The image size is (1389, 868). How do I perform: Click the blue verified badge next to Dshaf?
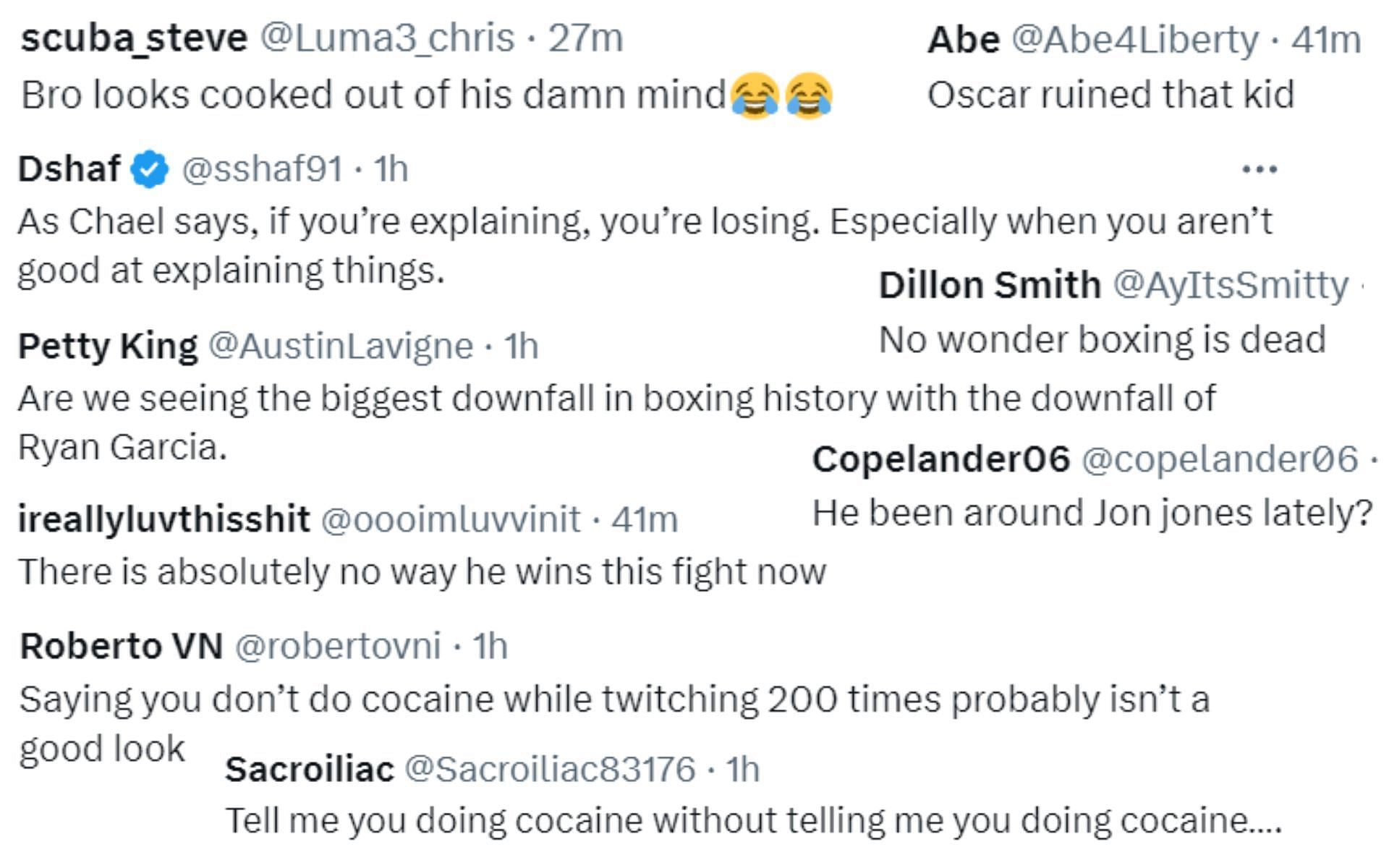pyautogui.click(x=150, y=169)
